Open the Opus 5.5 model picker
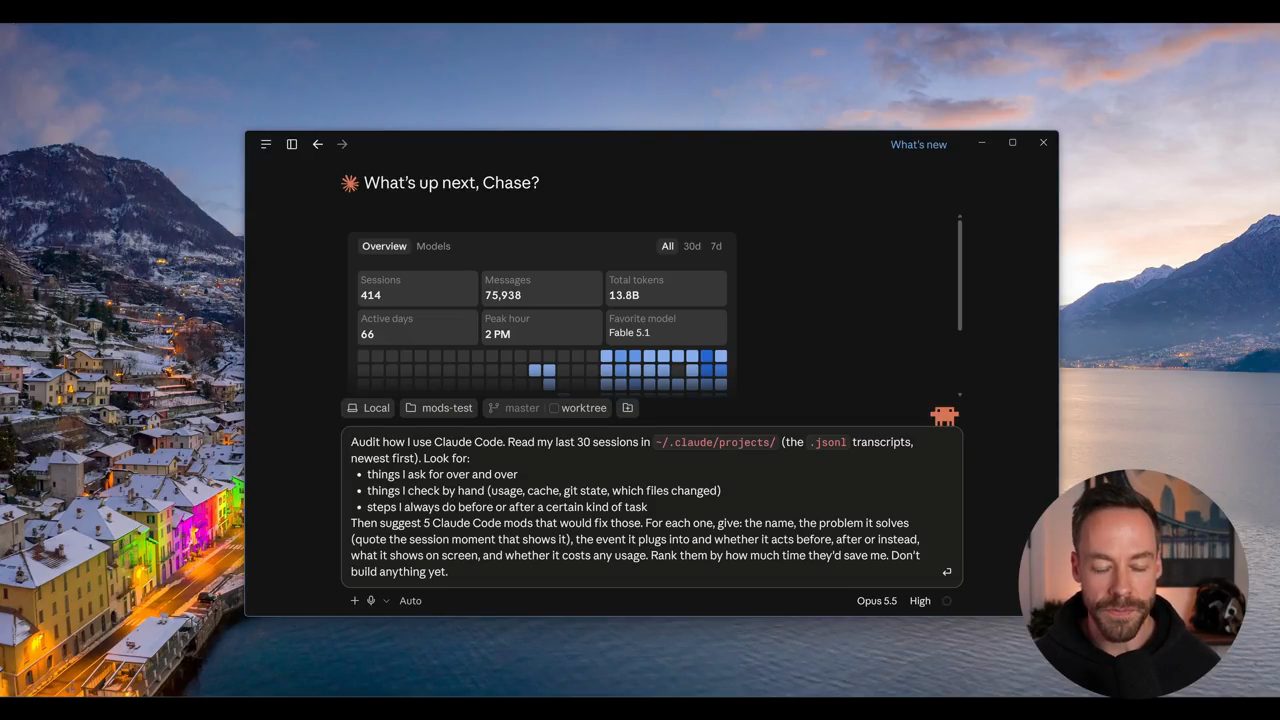The image size is (1280, 720). click(x=877, y=601)
